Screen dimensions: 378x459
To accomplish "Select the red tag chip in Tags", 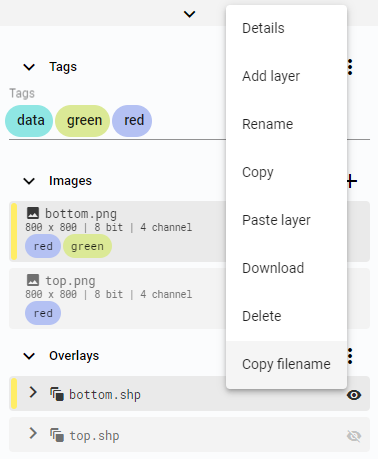I will (132, 121).
